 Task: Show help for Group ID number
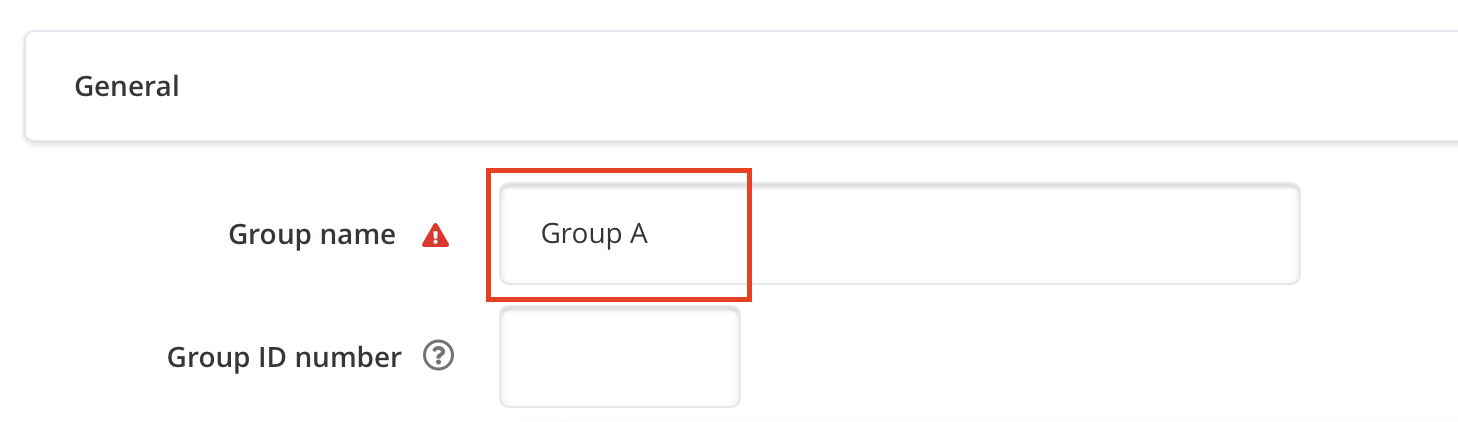pyautogui.click(x=438, y=356)
